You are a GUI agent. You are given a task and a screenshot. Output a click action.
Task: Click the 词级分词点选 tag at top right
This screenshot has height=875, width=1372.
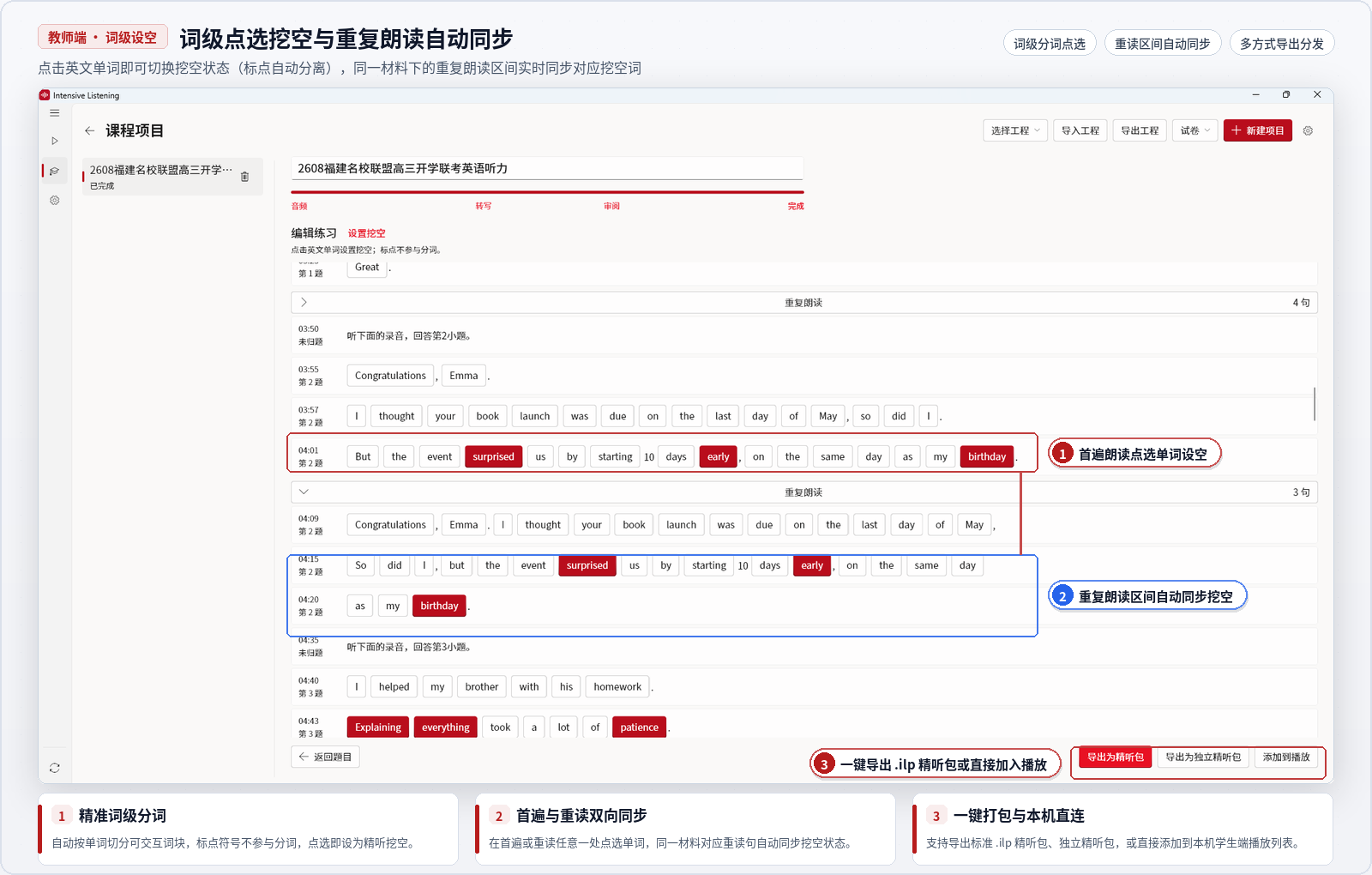click(1050, 44)
